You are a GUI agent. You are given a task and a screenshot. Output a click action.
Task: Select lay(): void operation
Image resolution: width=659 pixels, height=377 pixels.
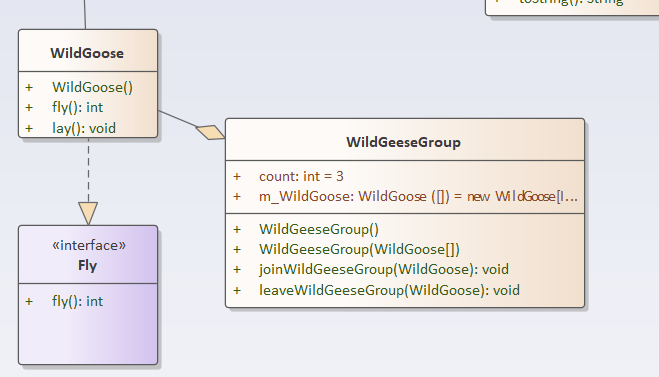[84, 128]
